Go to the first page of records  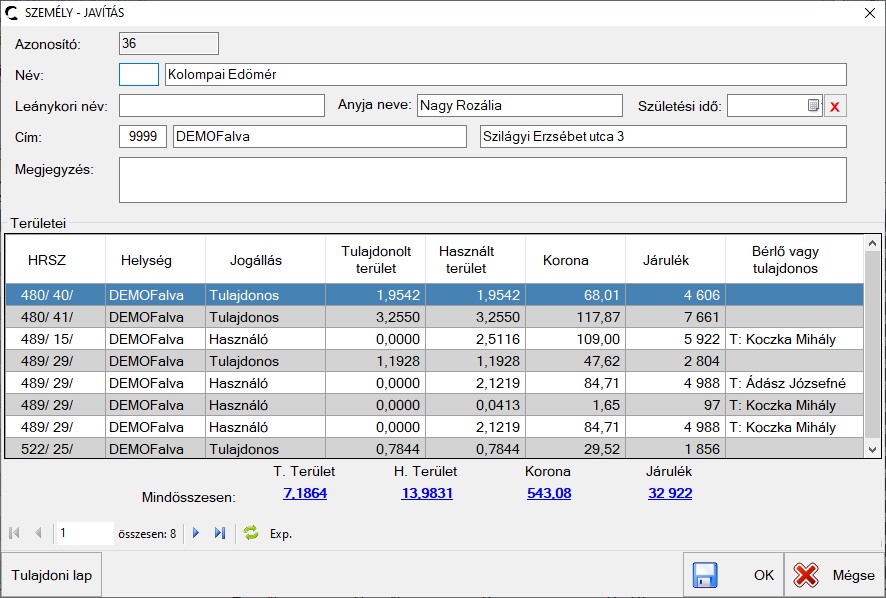tap(15, 533)
